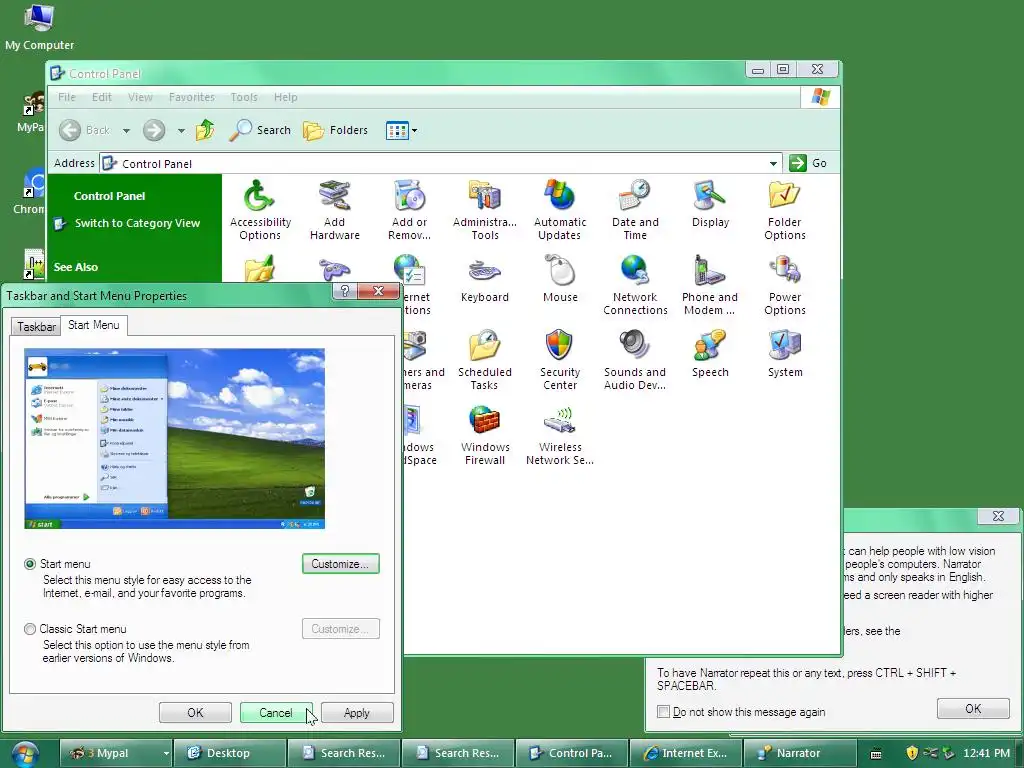Open Add or Remove Programs icon
This screenshot has width=1024, height=768.
pyautogui.click(x=409, y=210)
